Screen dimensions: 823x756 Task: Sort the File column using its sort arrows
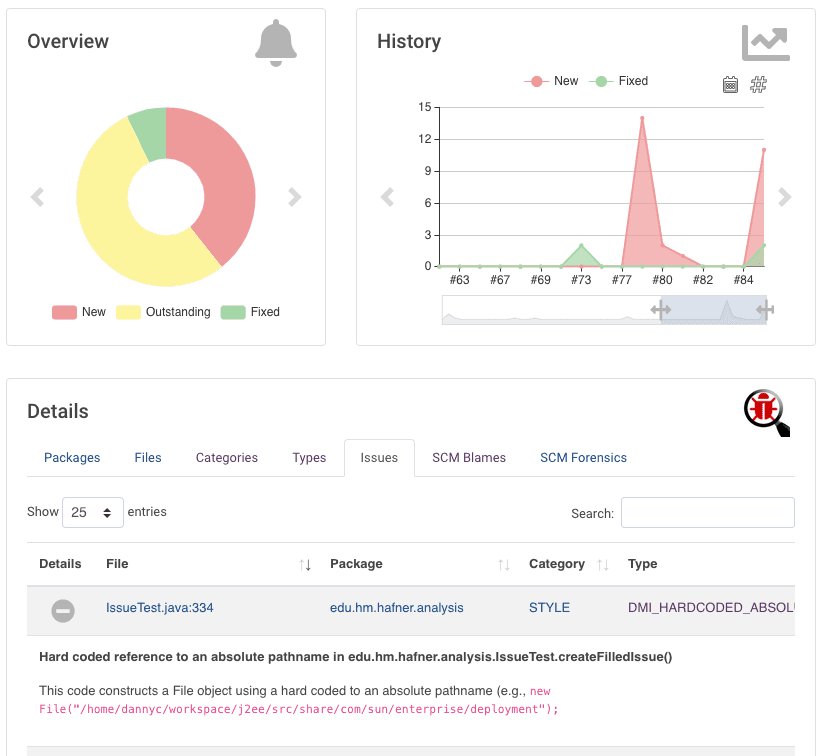(x=305, y=564)
